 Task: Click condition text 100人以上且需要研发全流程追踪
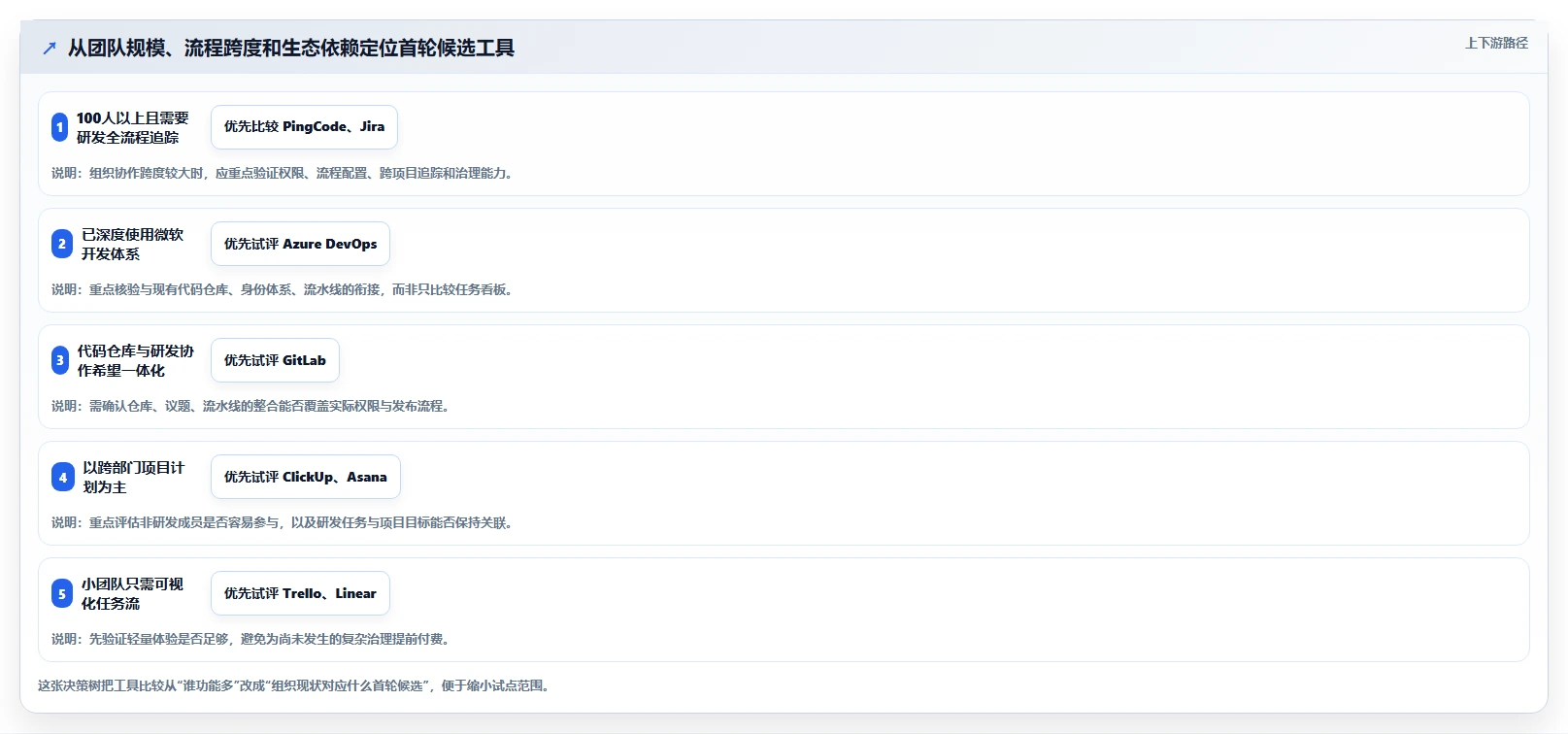[x=133, y=127]
